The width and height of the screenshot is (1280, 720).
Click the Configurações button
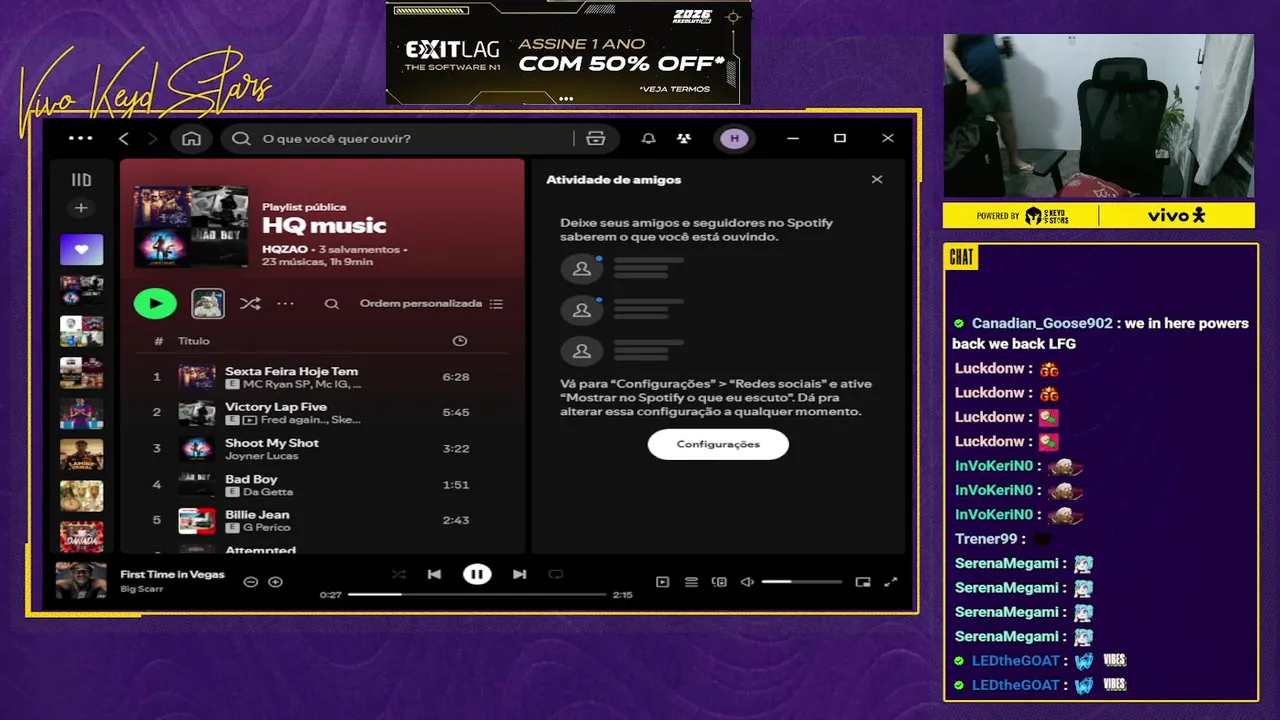point(718,444)
